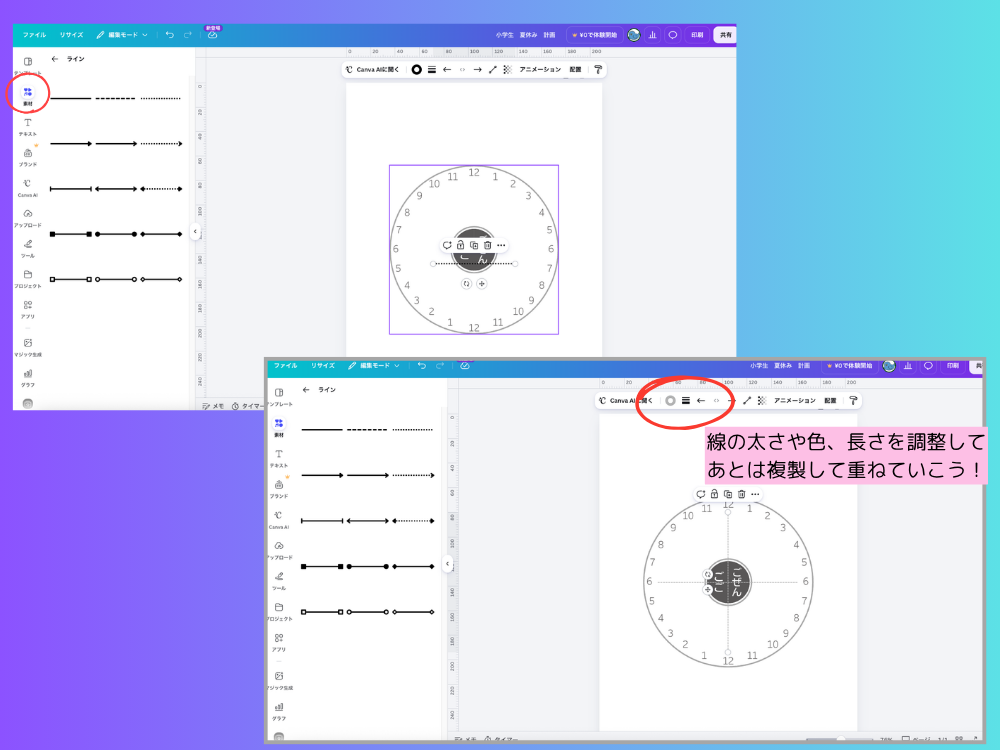Open ファイル menu in upper Canva window
Image resolution: width=1000 pixels, height=750 pixels.
pos(34,35)
